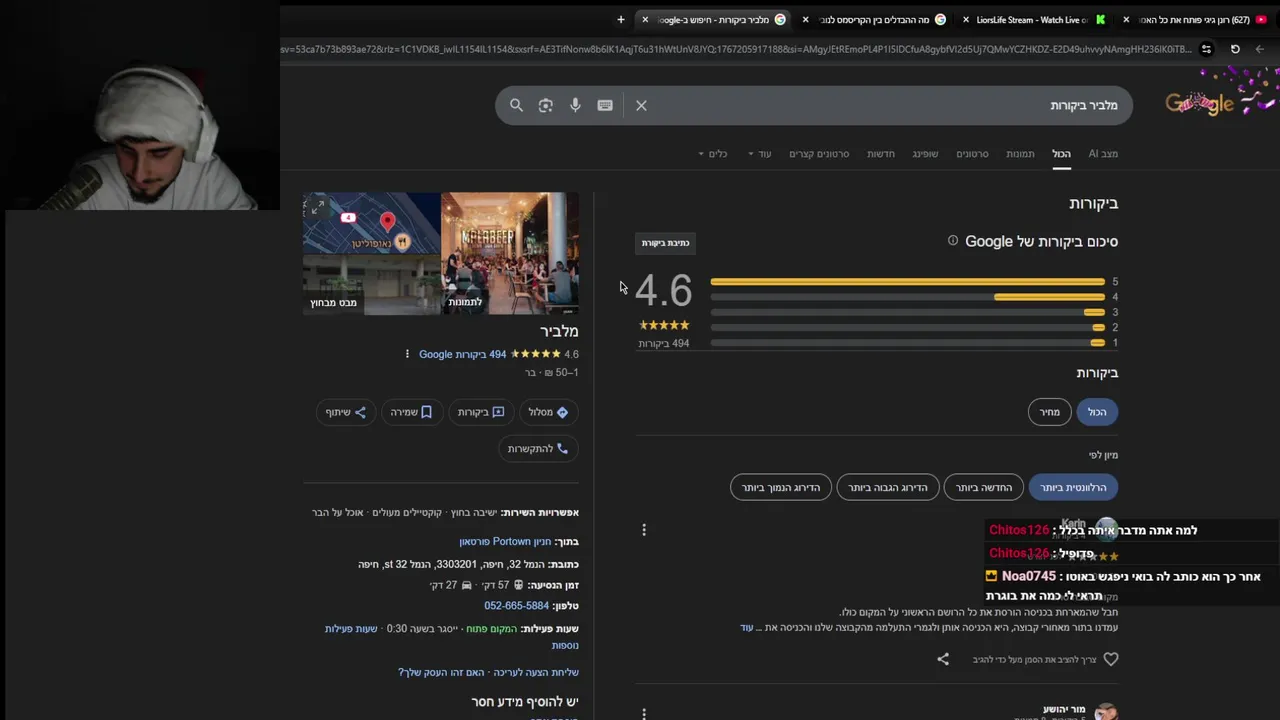Click ביקורות button in business panel
Viewport: 1280px width, 720px height.
481,412
